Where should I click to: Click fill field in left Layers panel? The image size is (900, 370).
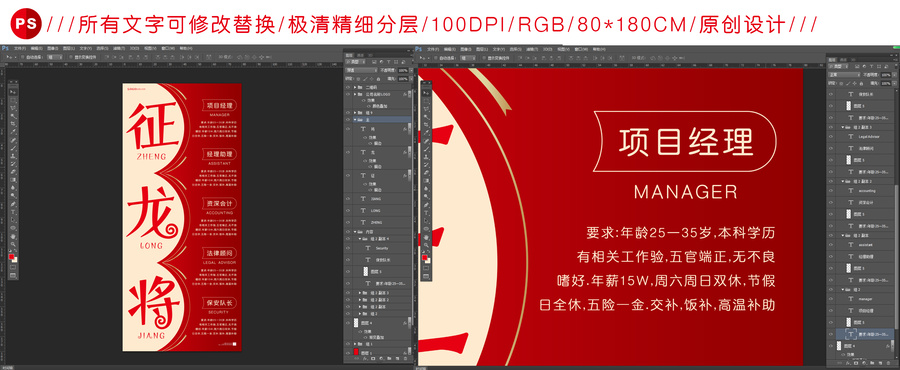[404, 79]
